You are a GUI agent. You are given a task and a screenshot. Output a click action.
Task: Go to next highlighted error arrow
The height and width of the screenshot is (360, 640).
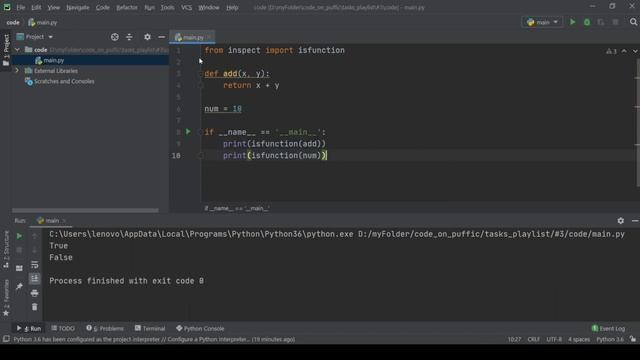pyautogui.click(x=635, y=51)
